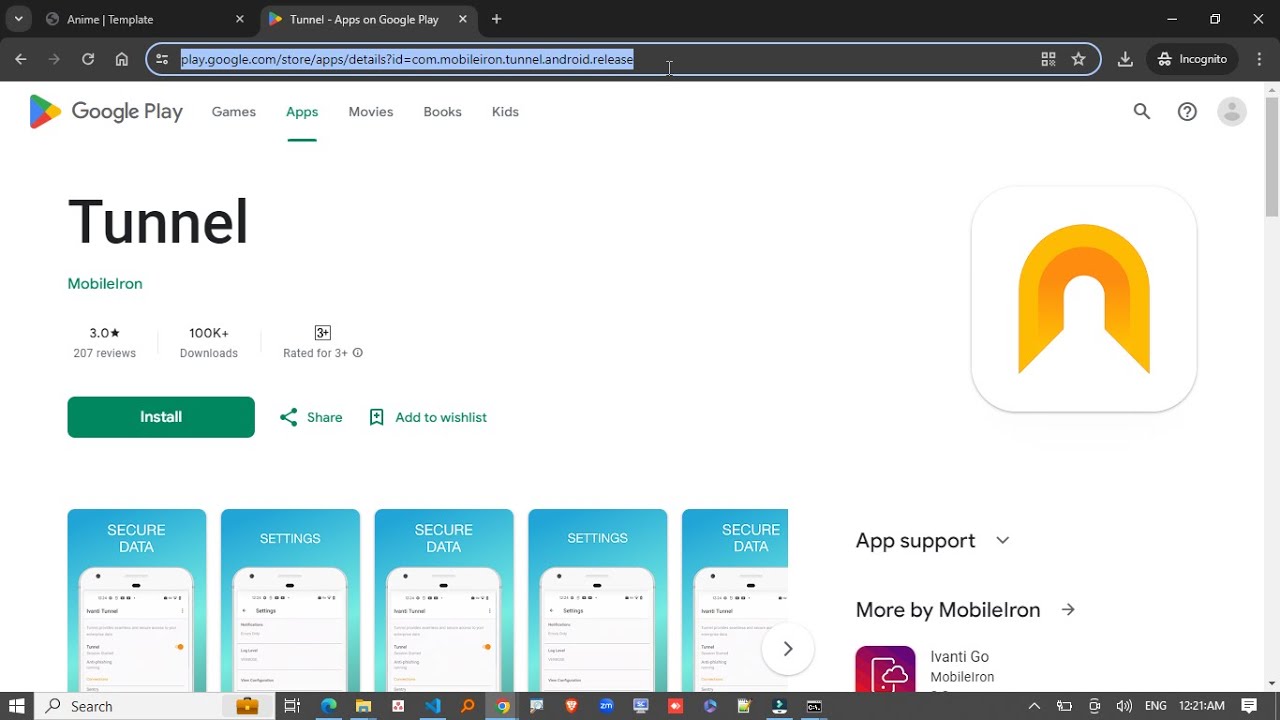
Task: Open Visual Studio Code from the taskbar
Action: click(432, 706)
